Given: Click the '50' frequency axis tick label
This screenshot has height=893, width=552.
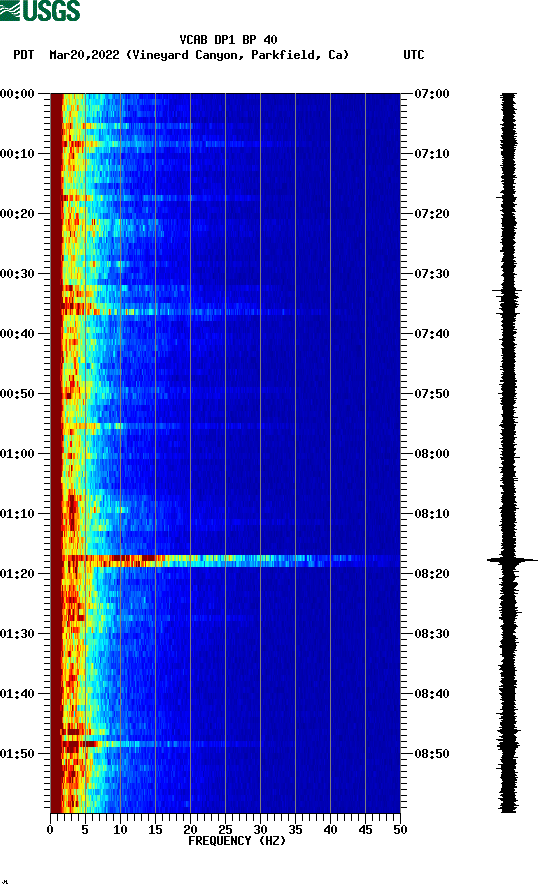Looking at the screenshot, I should (x=400, y=830).
